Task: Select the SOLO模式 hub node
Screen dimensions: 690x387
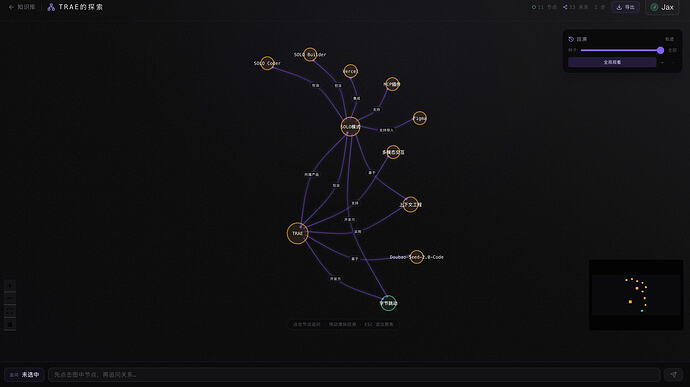Action: click(x=350, y=126)
